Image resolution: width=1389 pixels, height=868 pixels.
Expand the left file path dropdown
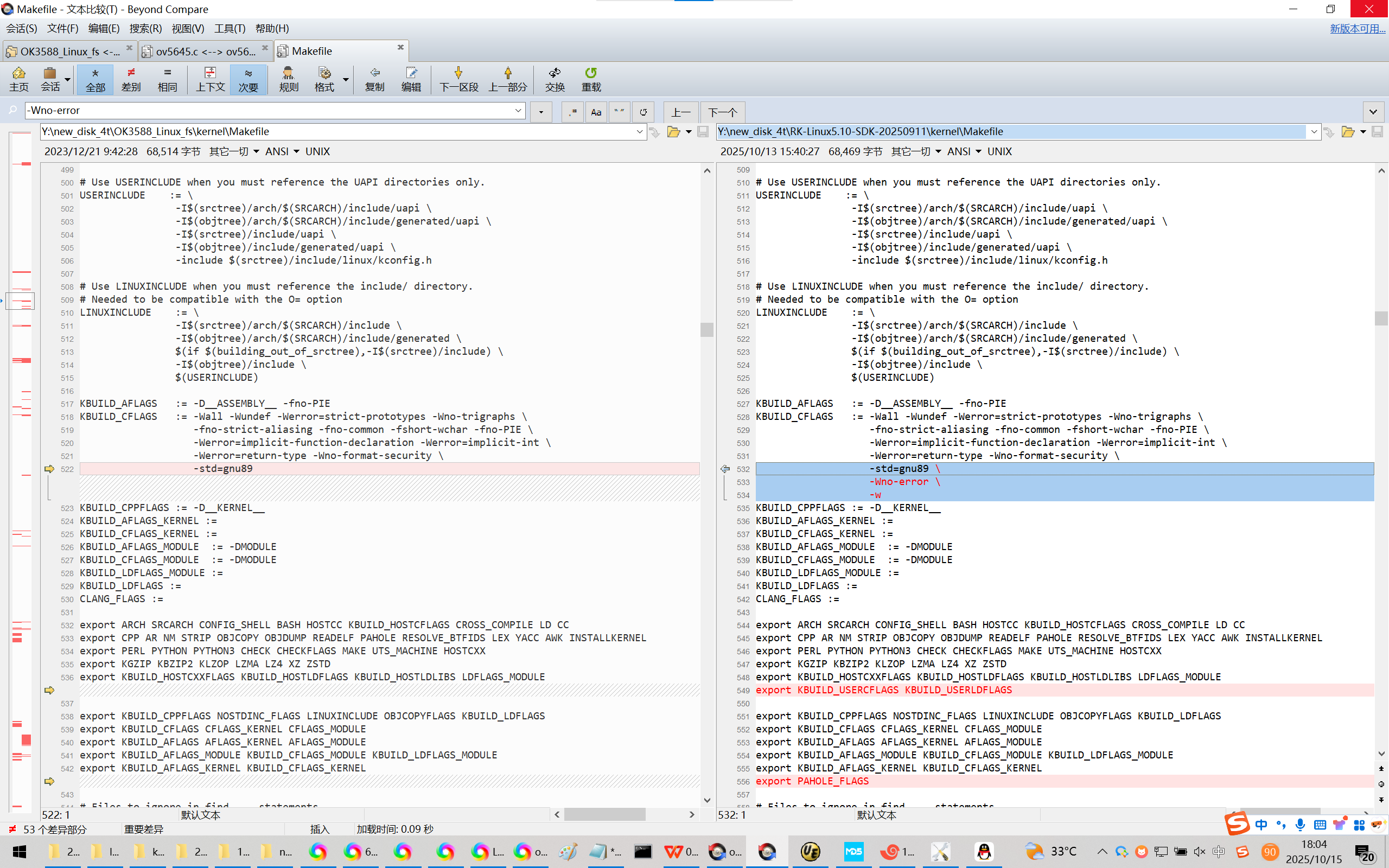639,132
